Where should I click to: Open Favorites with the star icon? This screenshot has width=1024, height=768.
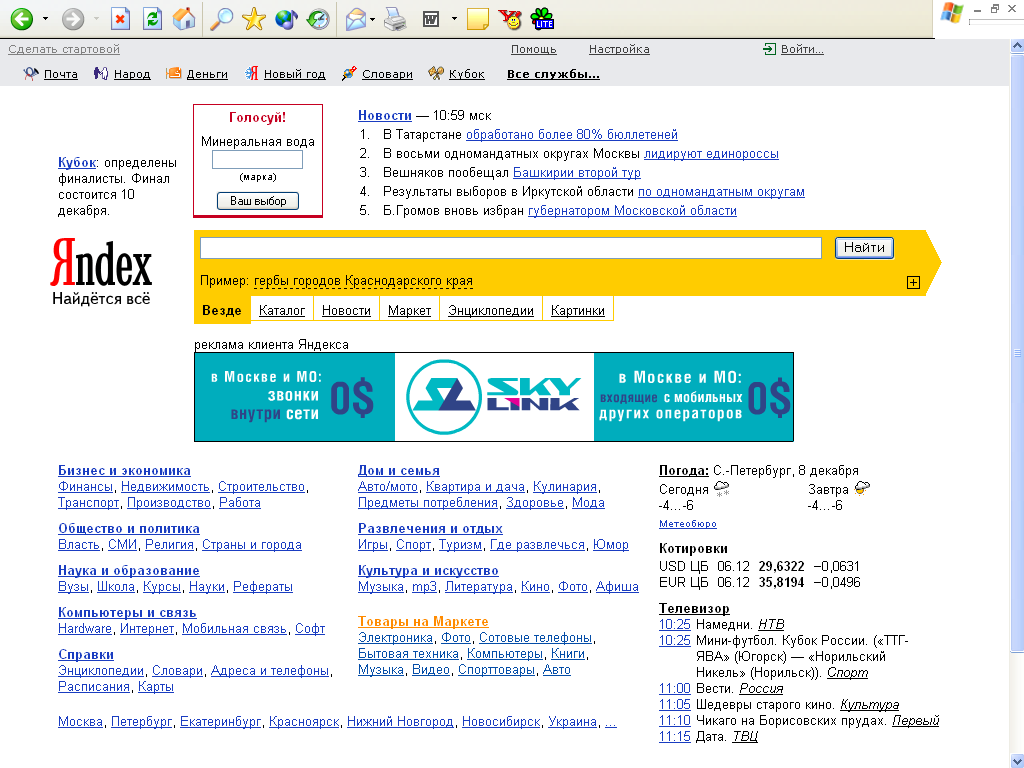[253, 19]
